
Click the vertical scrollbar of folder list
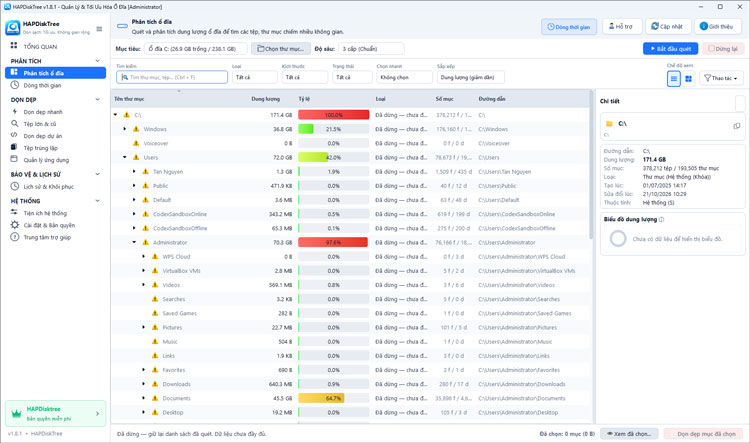click(591, 167)
